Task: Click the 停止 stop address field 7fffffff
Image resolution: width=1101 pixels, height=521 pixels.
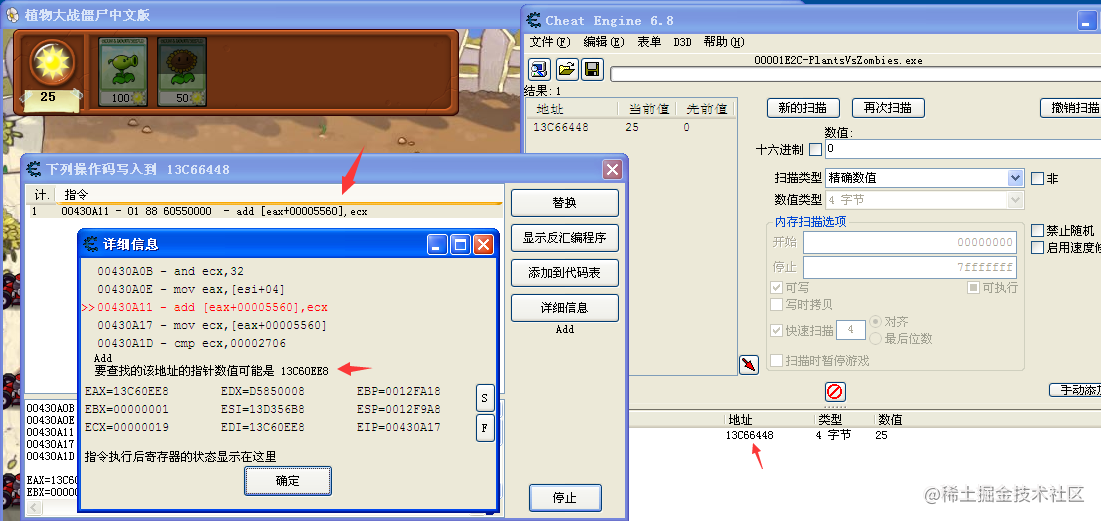Action: [909, 267]
